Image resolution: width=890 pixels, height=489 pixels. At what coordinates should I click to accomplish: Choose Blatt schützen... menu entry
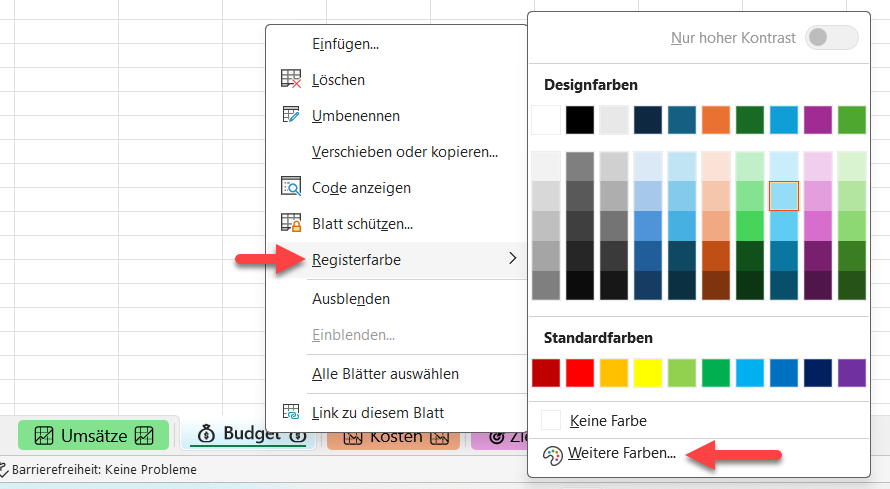click(397, 224)
